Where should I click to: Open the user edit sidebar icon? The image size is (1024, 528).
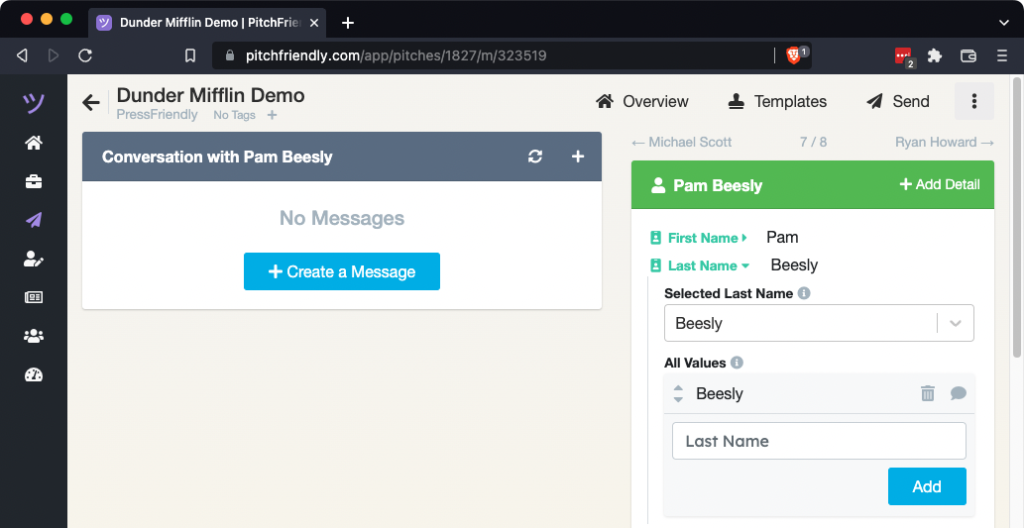34,259
